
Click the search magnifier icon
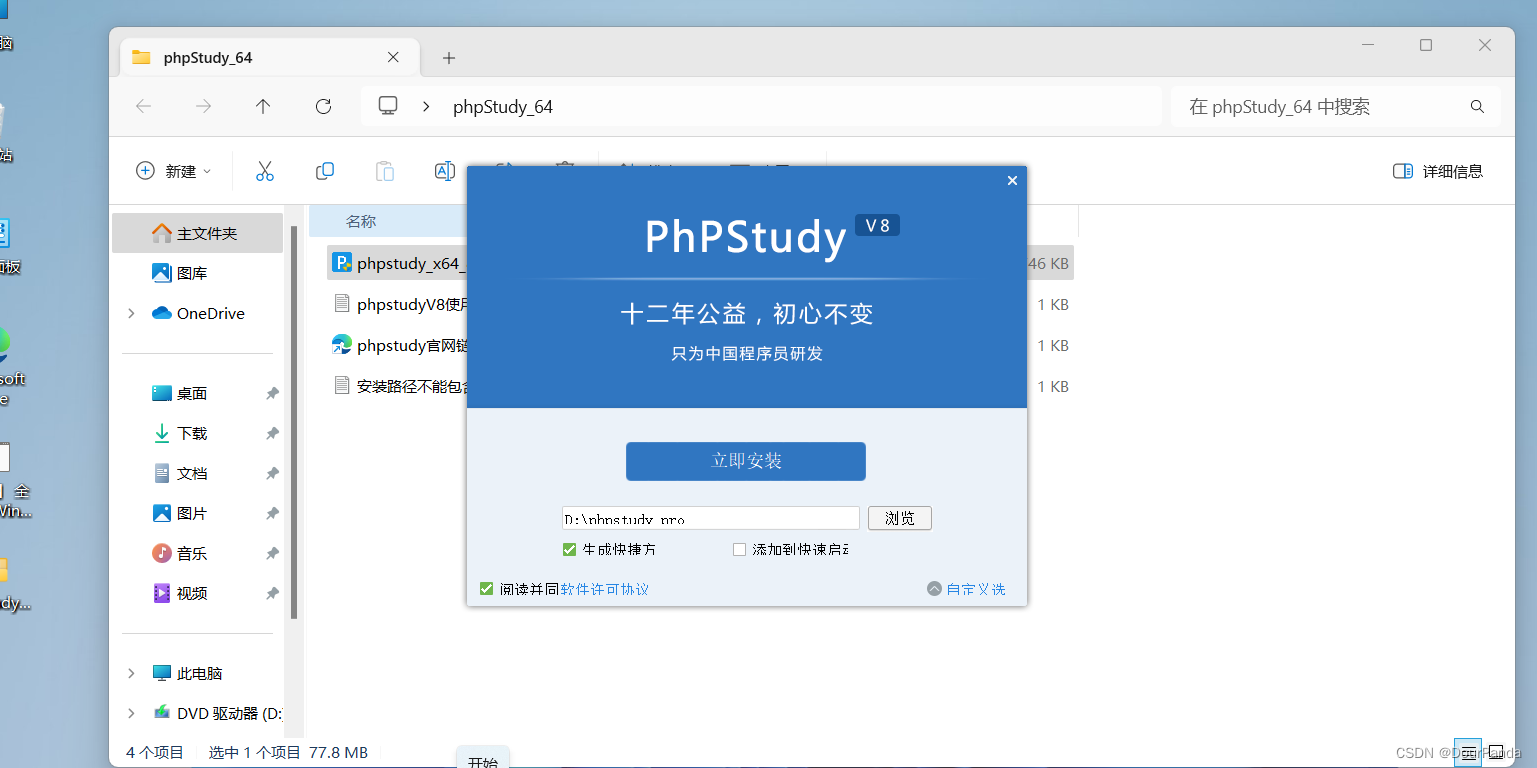click(1477, 106)
